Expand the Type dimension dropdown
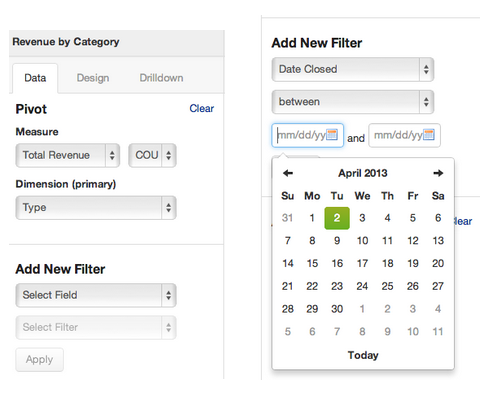Screen dimensions: 489x408 96,208
